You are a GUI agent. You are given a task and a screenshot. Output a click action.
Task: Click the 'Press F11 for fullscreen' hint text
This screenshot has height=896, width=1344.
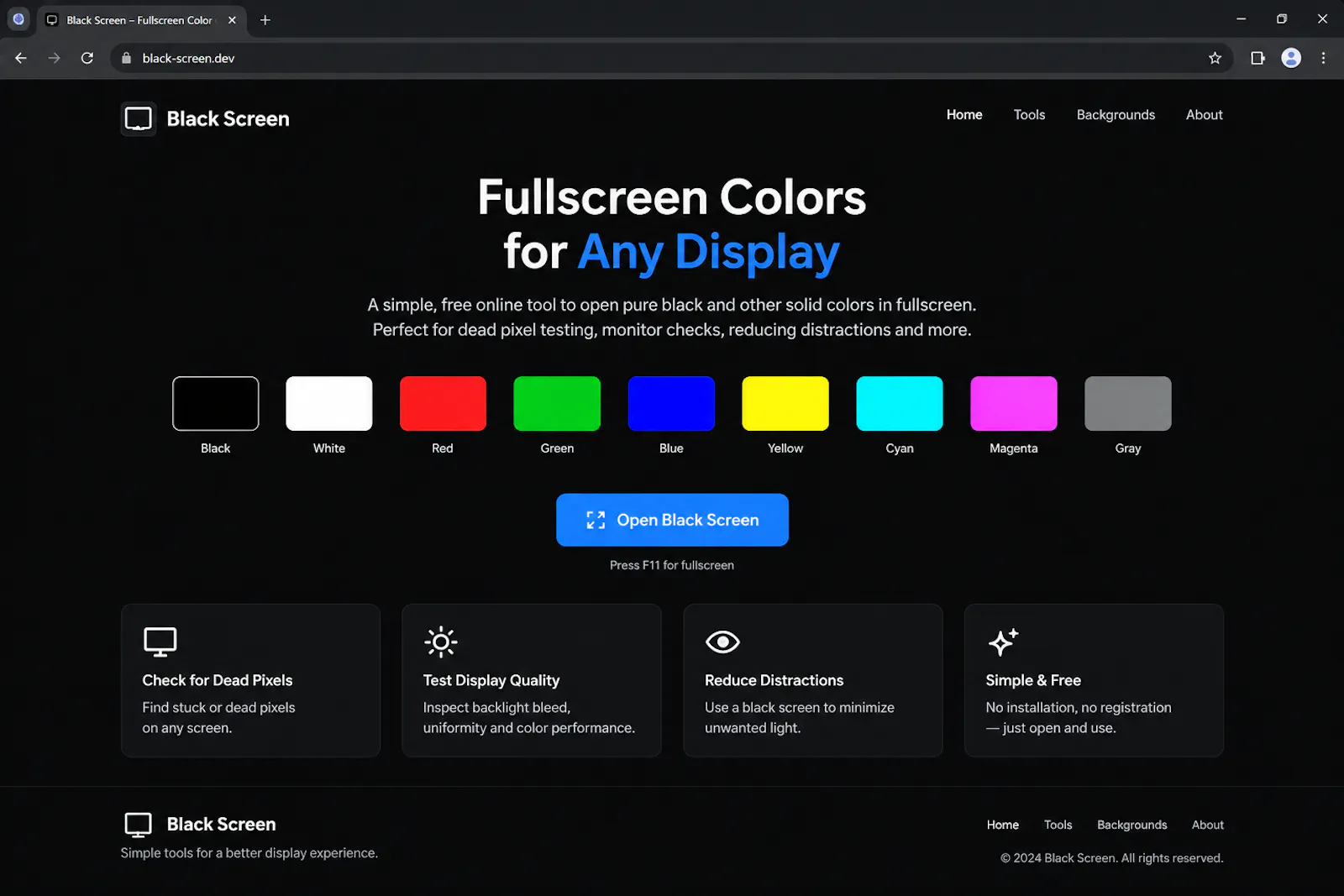point(672,565)
